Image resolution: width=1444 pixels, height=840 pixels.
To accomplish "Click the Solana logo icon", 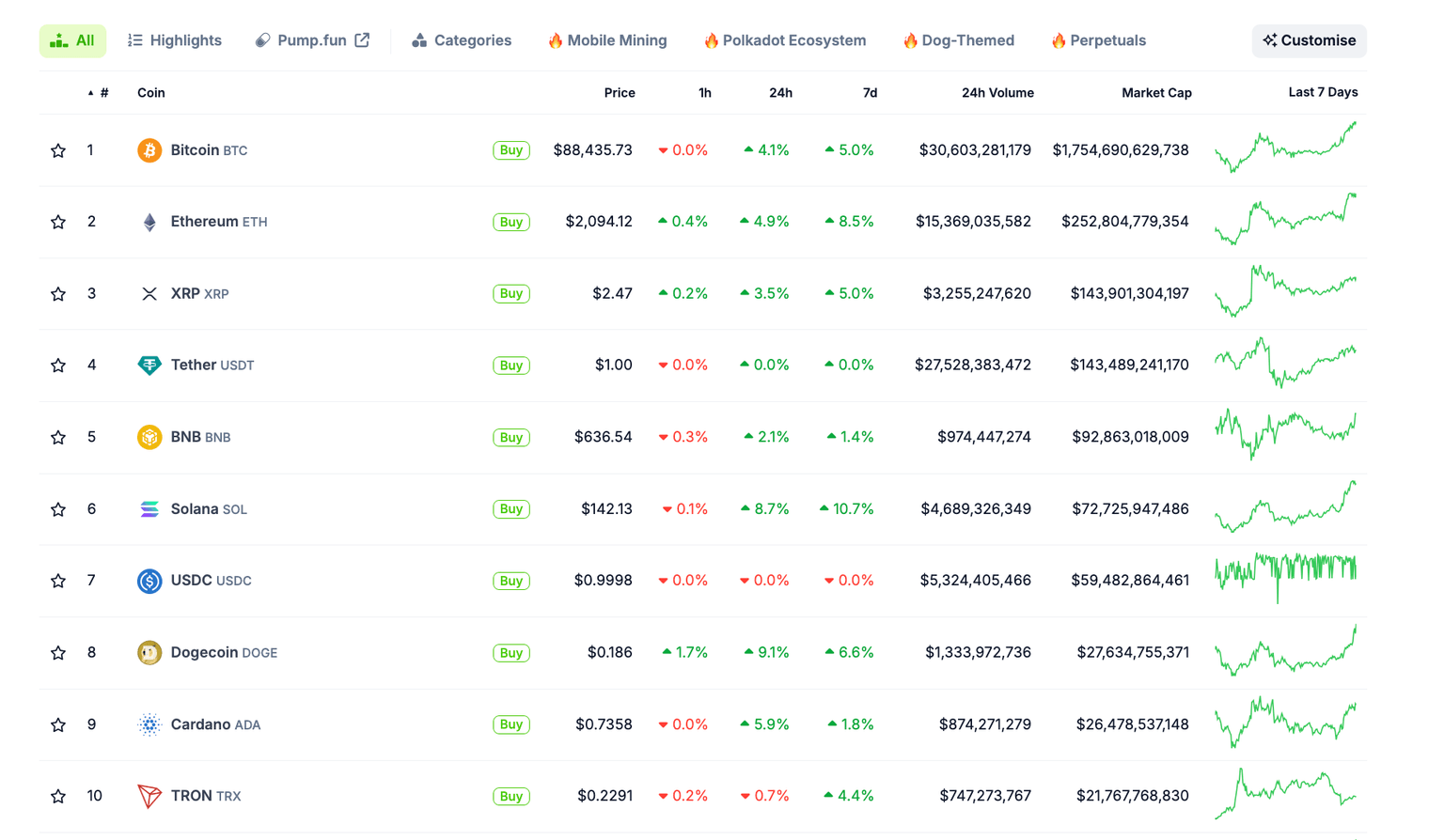I will coord(149,509).
